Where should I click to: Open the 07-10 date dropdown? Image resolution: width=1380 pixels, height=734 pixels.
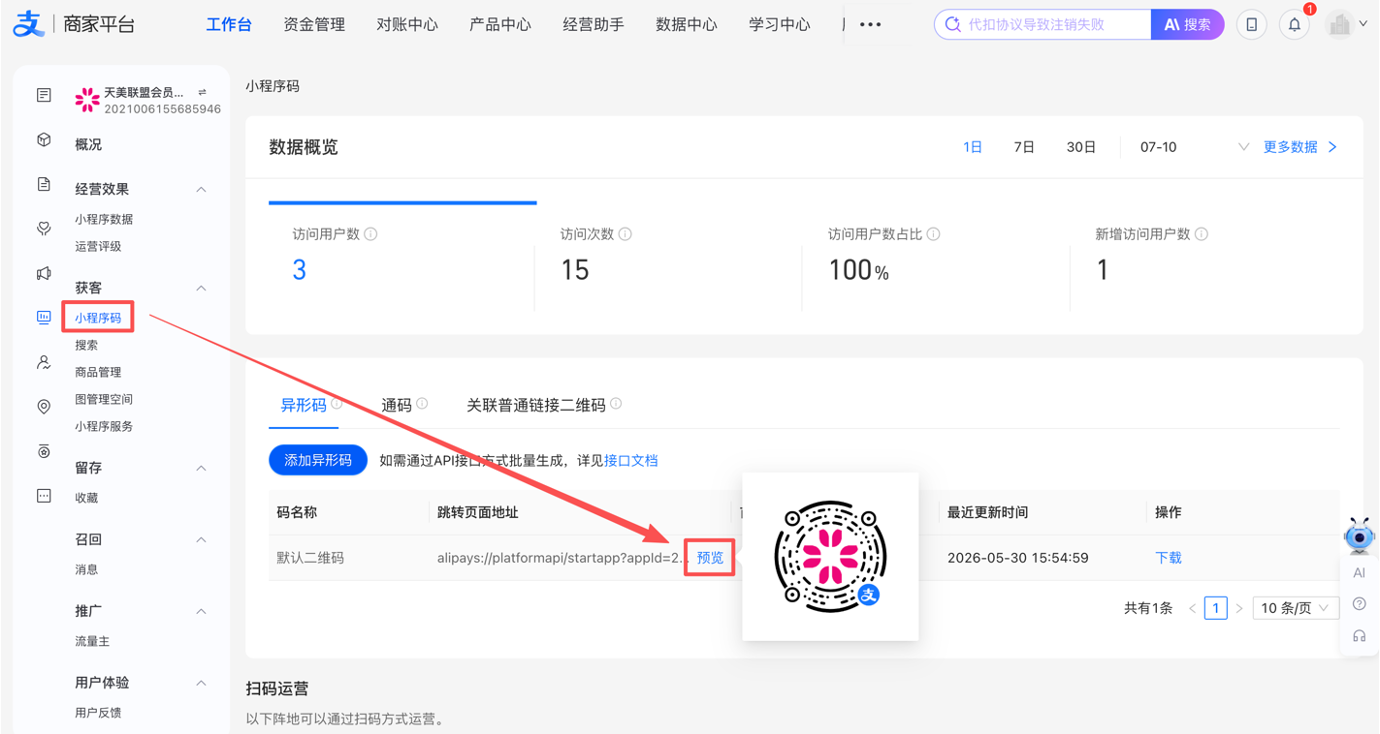coord(1193,147)
